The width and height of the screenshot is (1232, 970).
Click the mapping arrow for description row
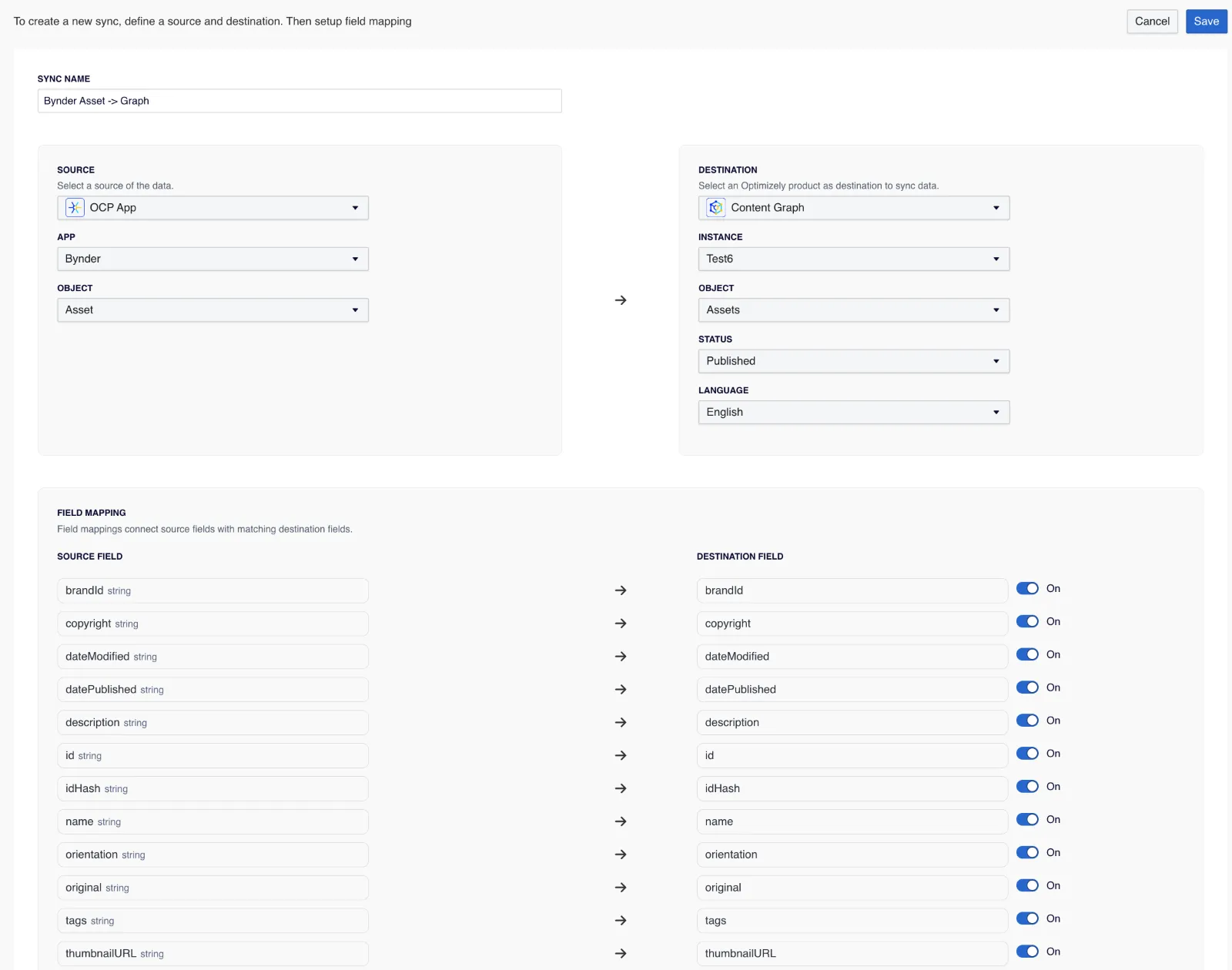pos(621,723)
